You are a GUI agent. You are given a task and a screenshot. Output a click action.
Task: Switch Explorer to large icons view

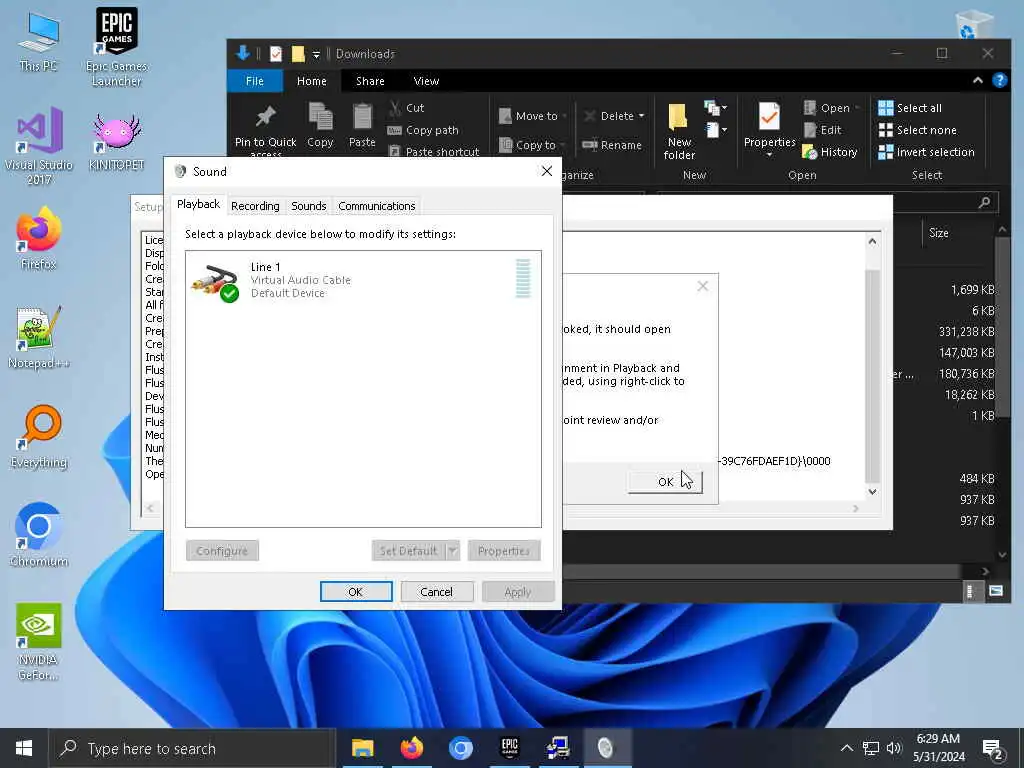click(x=995, y=591)
